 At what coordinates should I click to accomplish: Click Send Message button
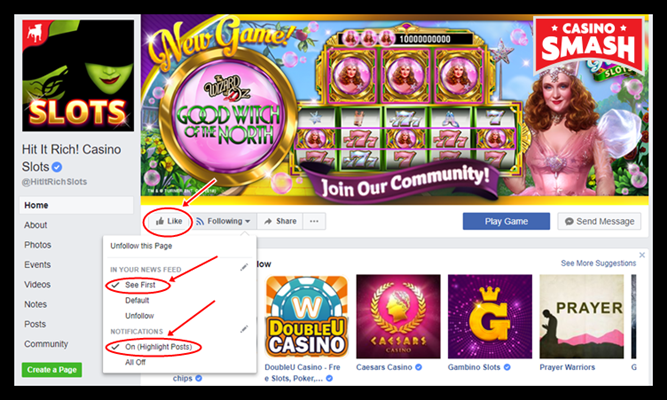(x=599, y=221)
